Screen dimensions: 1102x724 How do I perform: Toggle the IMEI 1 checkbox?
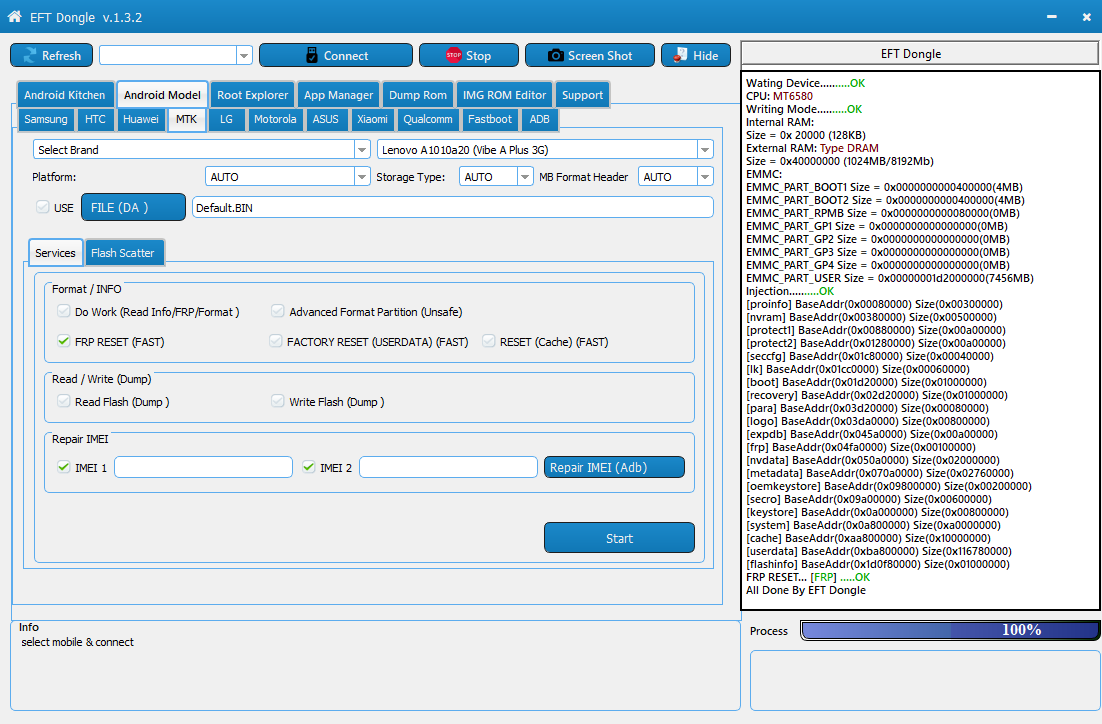click(x=64, y=467)
